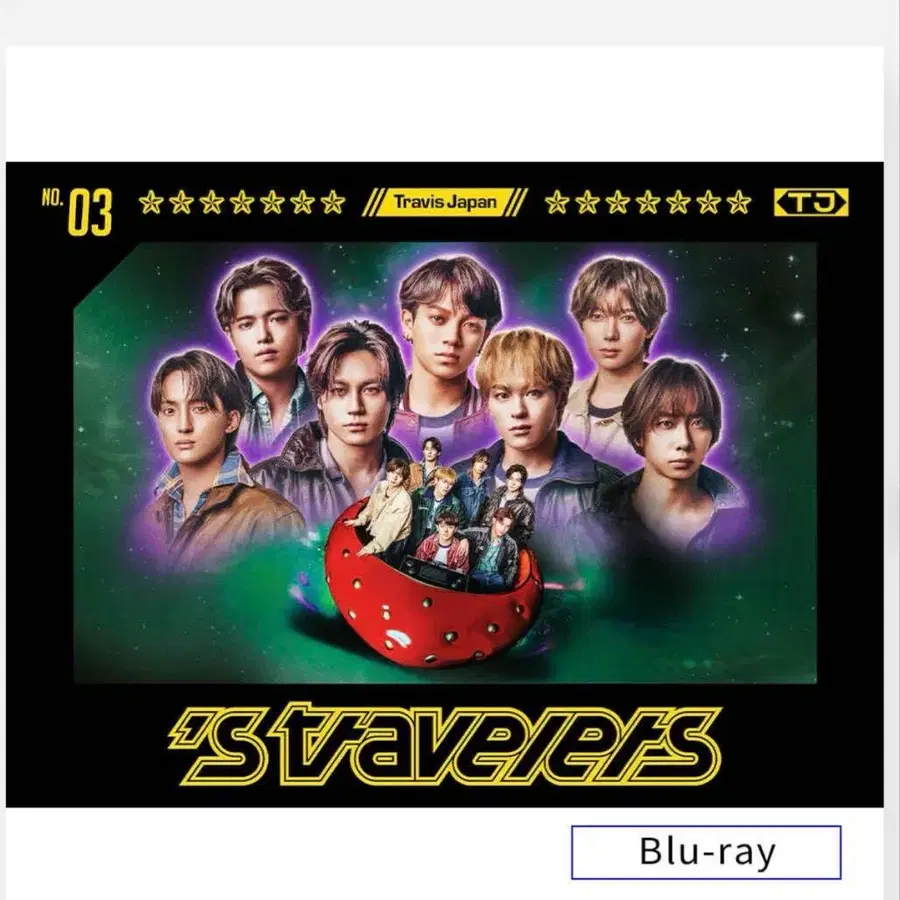The width and height of the screenshot is (900, 900).
Task: Click the top left large portrait
Action: pos(265,321)
